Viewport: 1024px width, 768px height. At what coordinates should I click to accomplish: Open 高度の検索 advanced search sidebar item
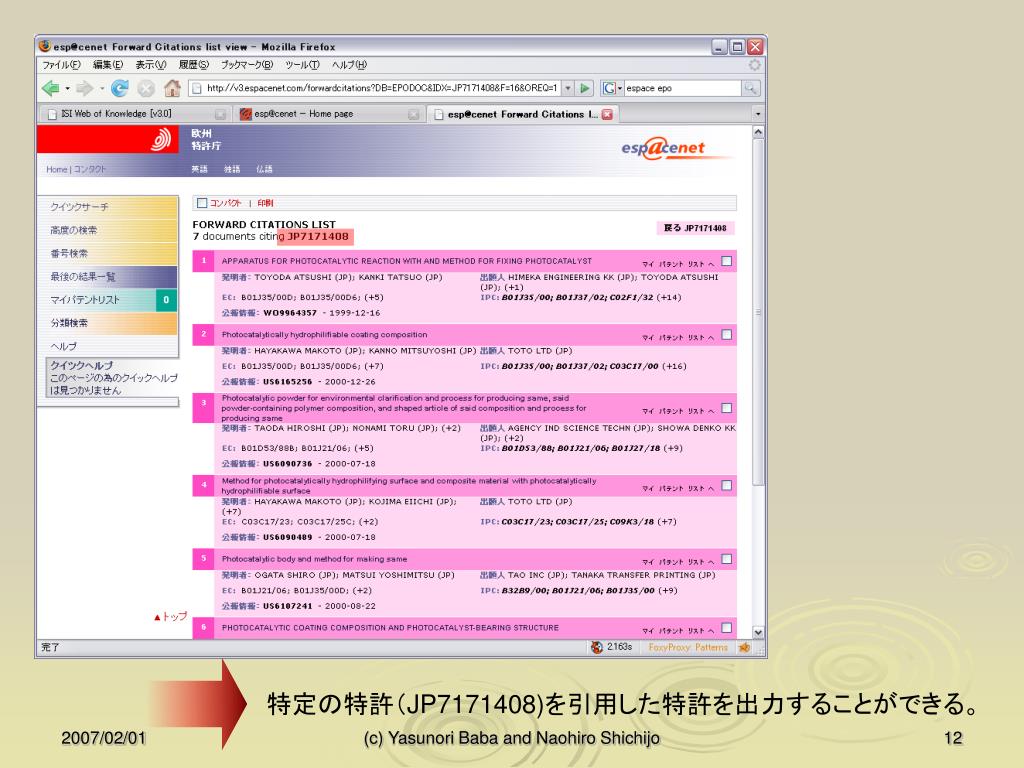[x=108, y=231]
